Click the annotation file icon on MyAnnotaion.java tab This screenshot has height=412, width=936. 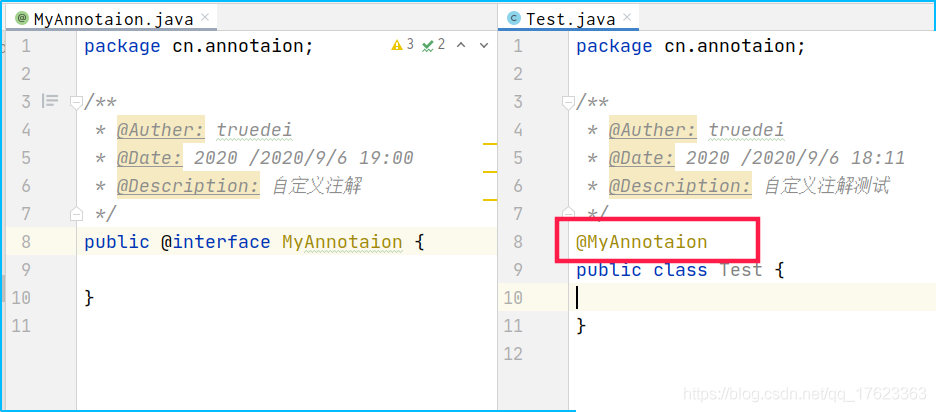click(22, 19)
